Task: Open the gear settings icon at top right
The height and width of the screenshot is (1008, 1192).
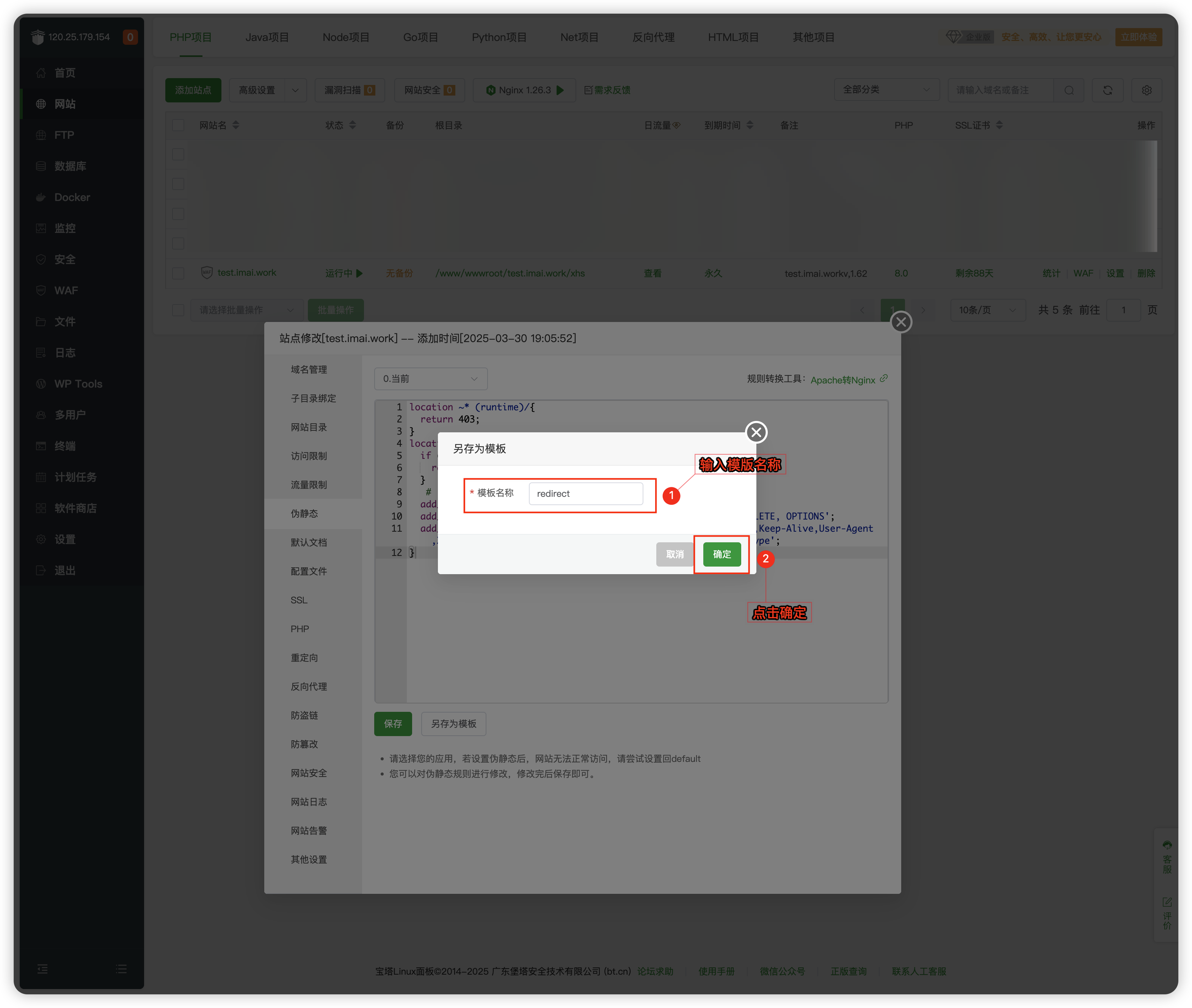Action: coord(1146,90)
